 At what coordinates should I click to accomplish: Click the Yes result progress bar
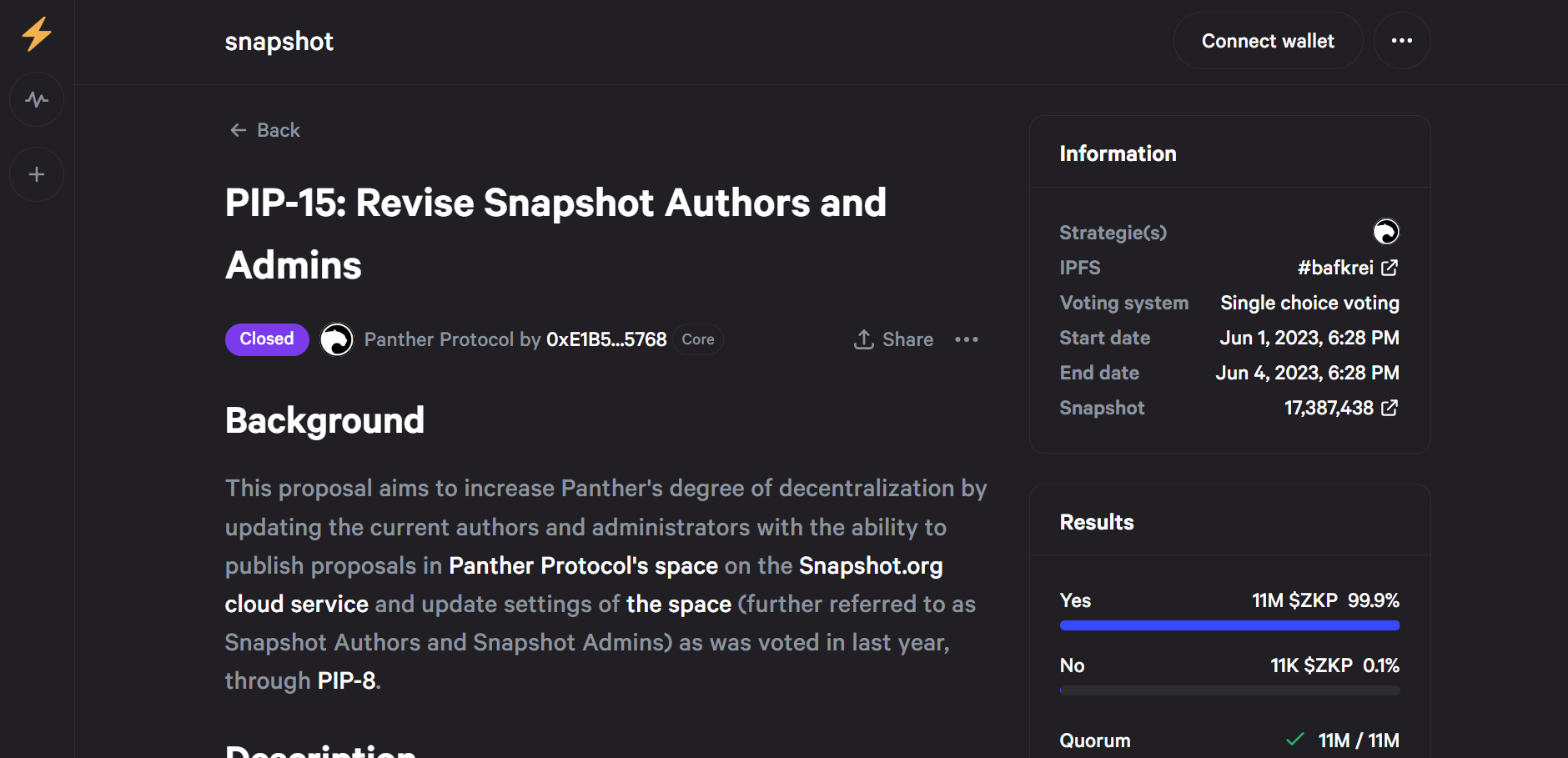(1229, 625)
